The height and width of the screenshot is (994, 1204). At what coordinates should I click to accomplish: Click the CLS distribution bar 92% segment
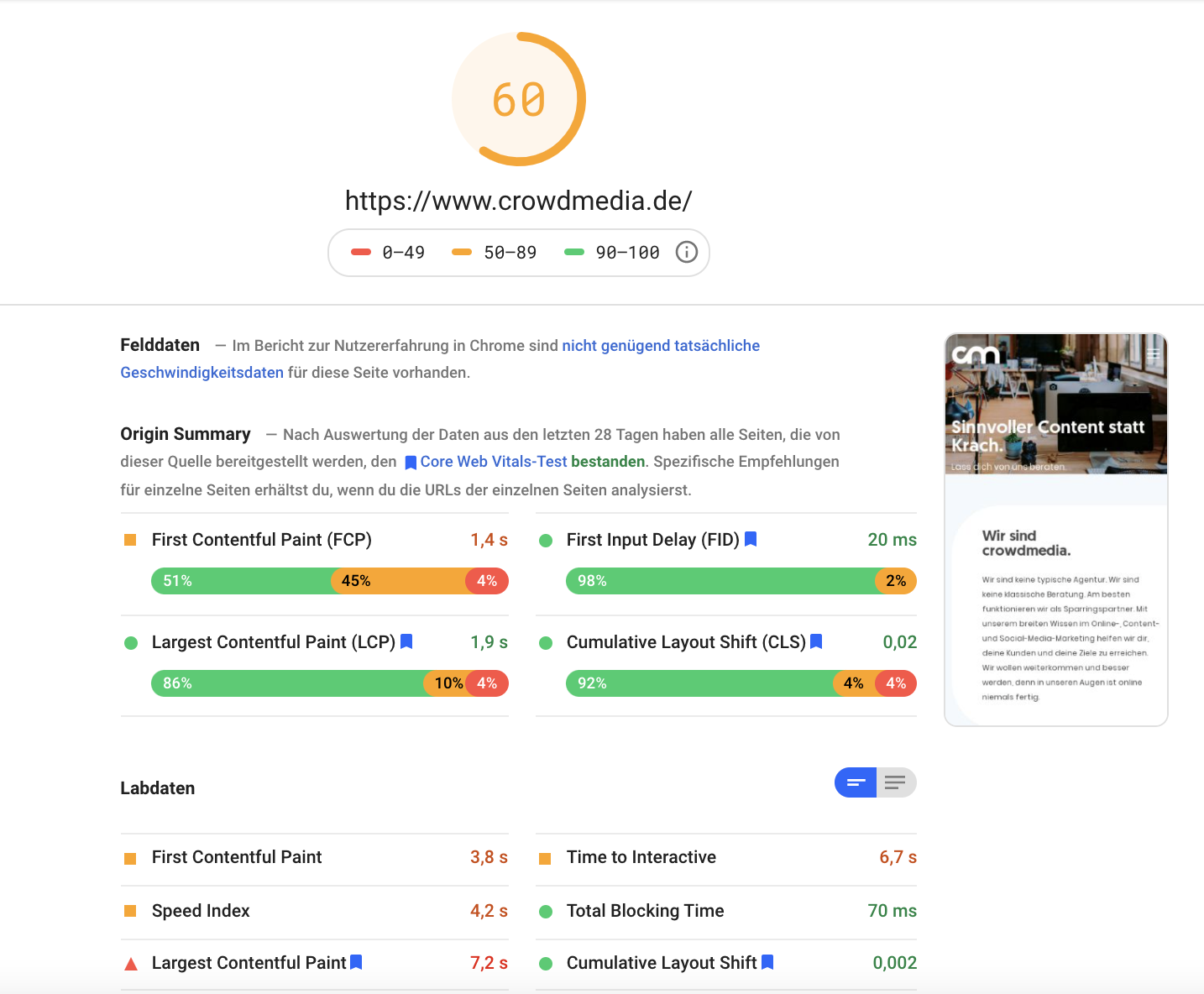699,683
